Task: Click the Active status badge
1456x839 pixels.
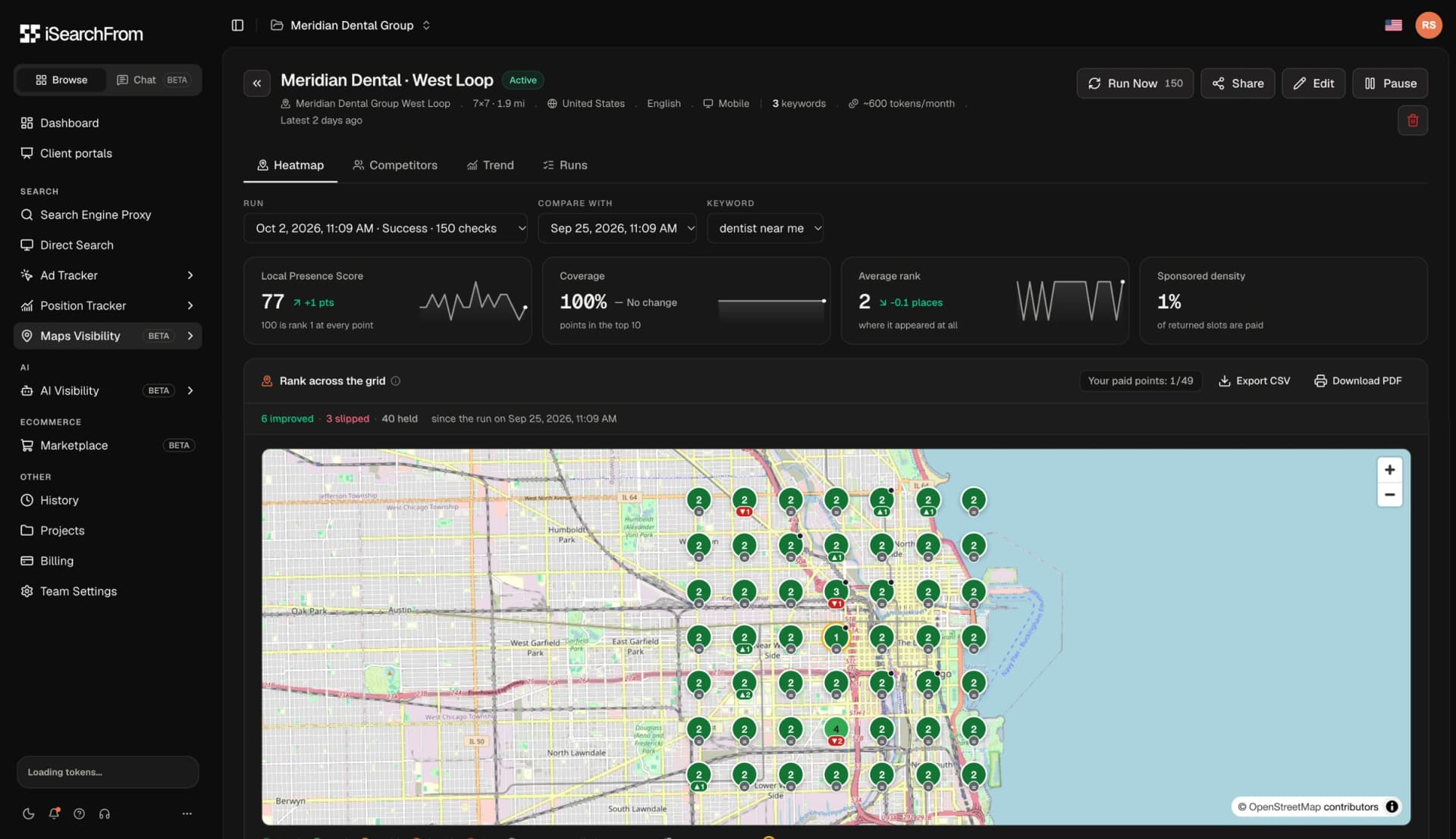Action: [x=522, y=80]
